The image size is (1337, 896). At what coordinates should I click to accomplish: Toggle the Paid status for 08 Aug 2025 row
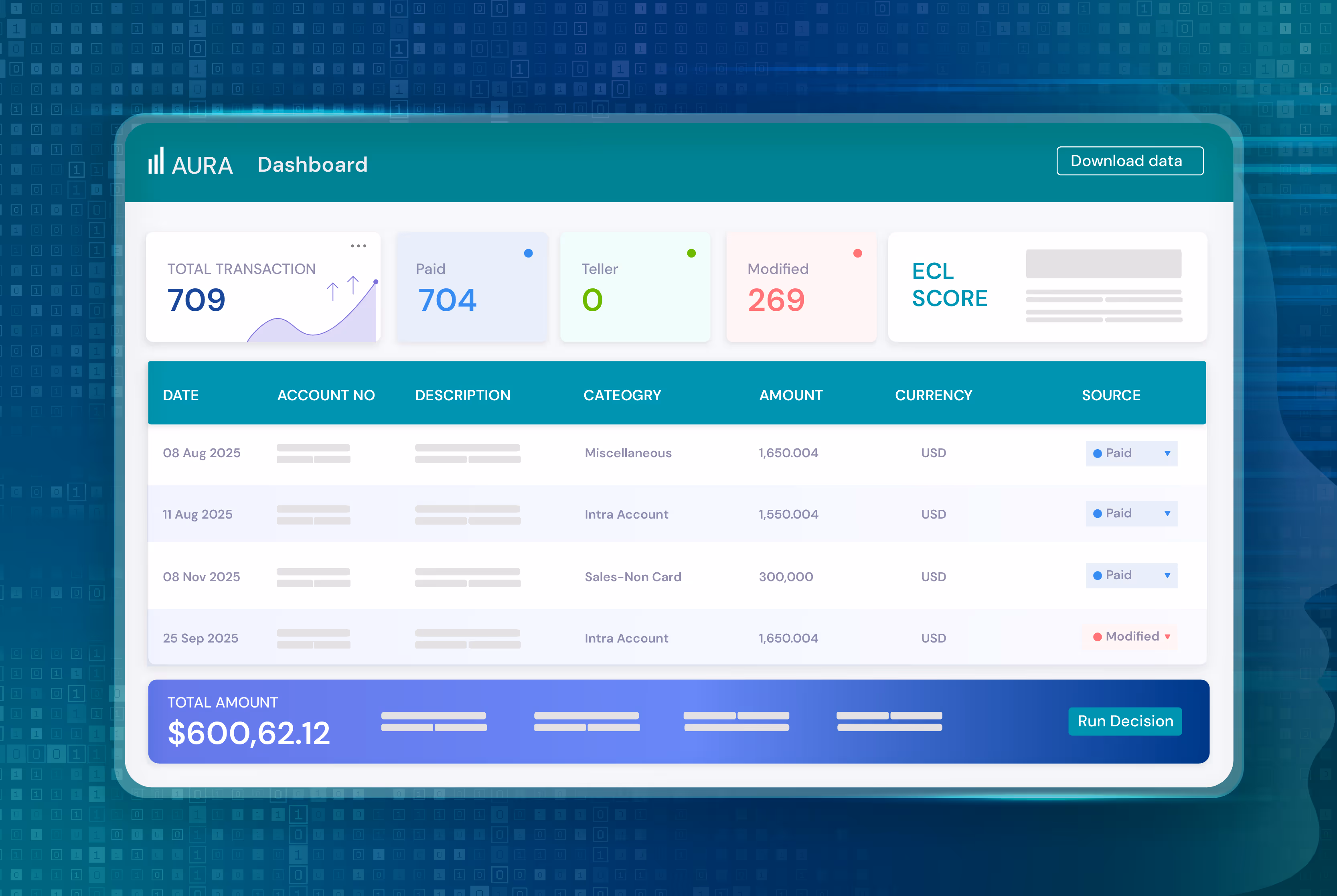click(1131, 453)
